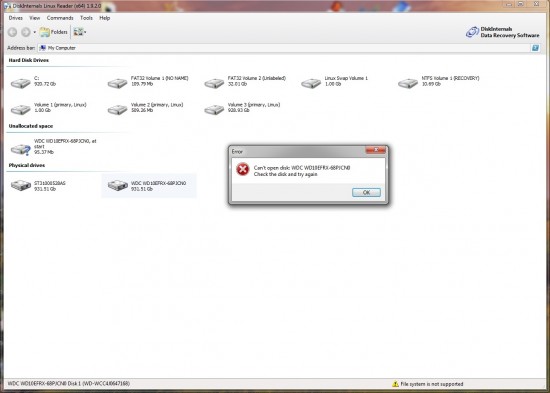Open the View menu

[x=34, y=18]
